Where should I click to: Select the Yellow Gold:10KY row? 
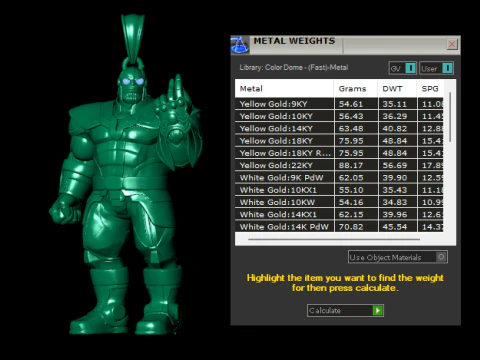pyautogui.click(x=339, y=116)
